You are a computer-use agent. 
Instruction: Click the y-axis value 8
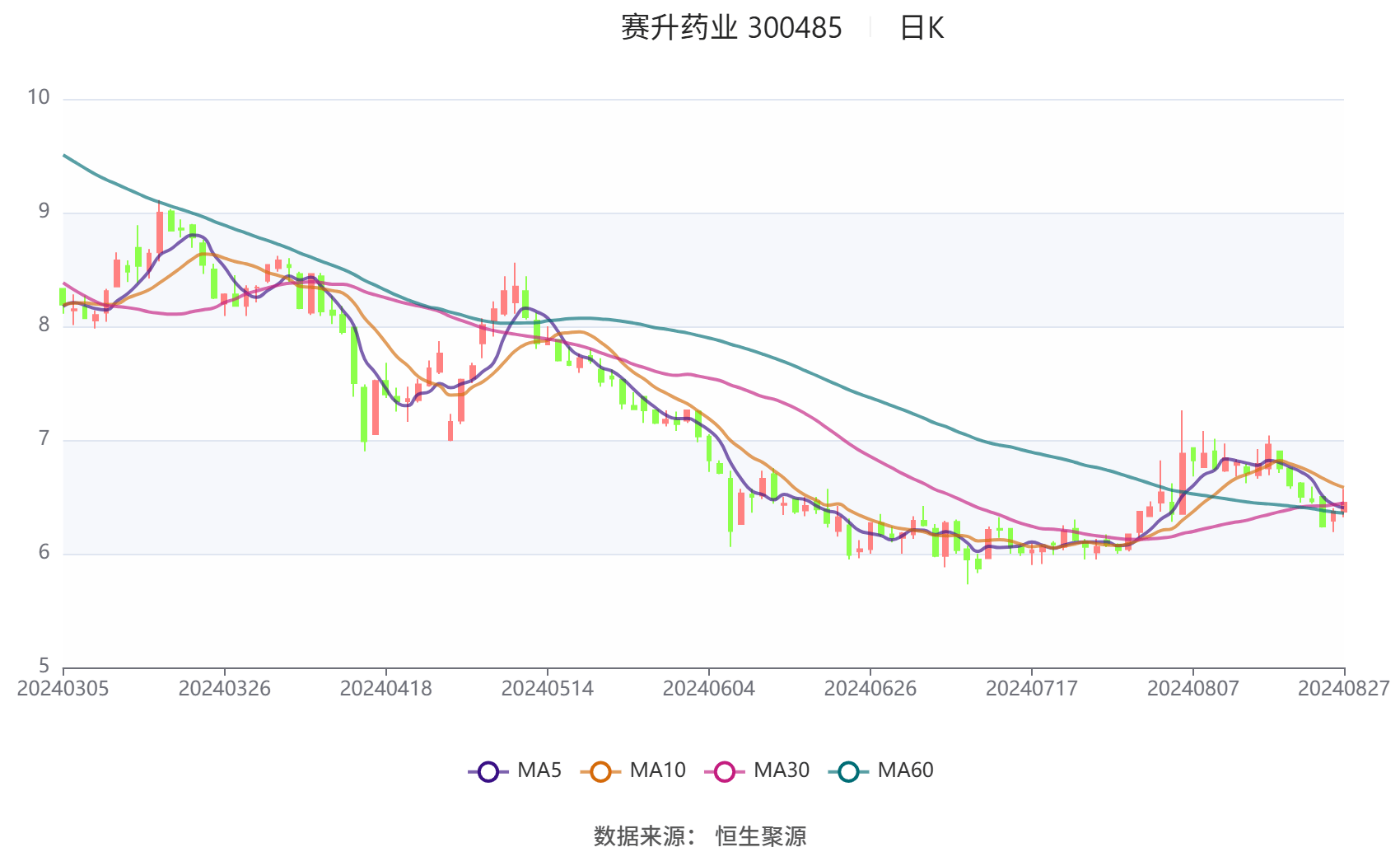[x=44, y=325]
